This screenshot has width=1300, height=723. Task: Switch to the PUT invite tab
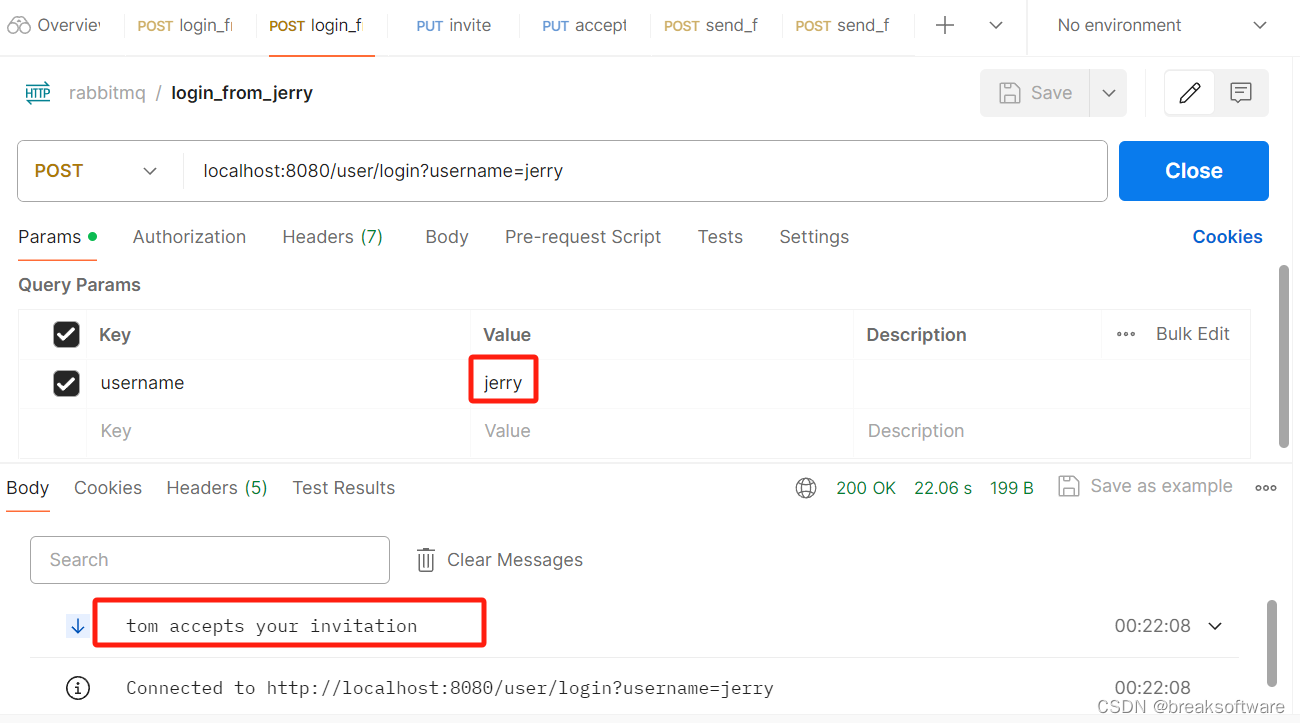453,25
